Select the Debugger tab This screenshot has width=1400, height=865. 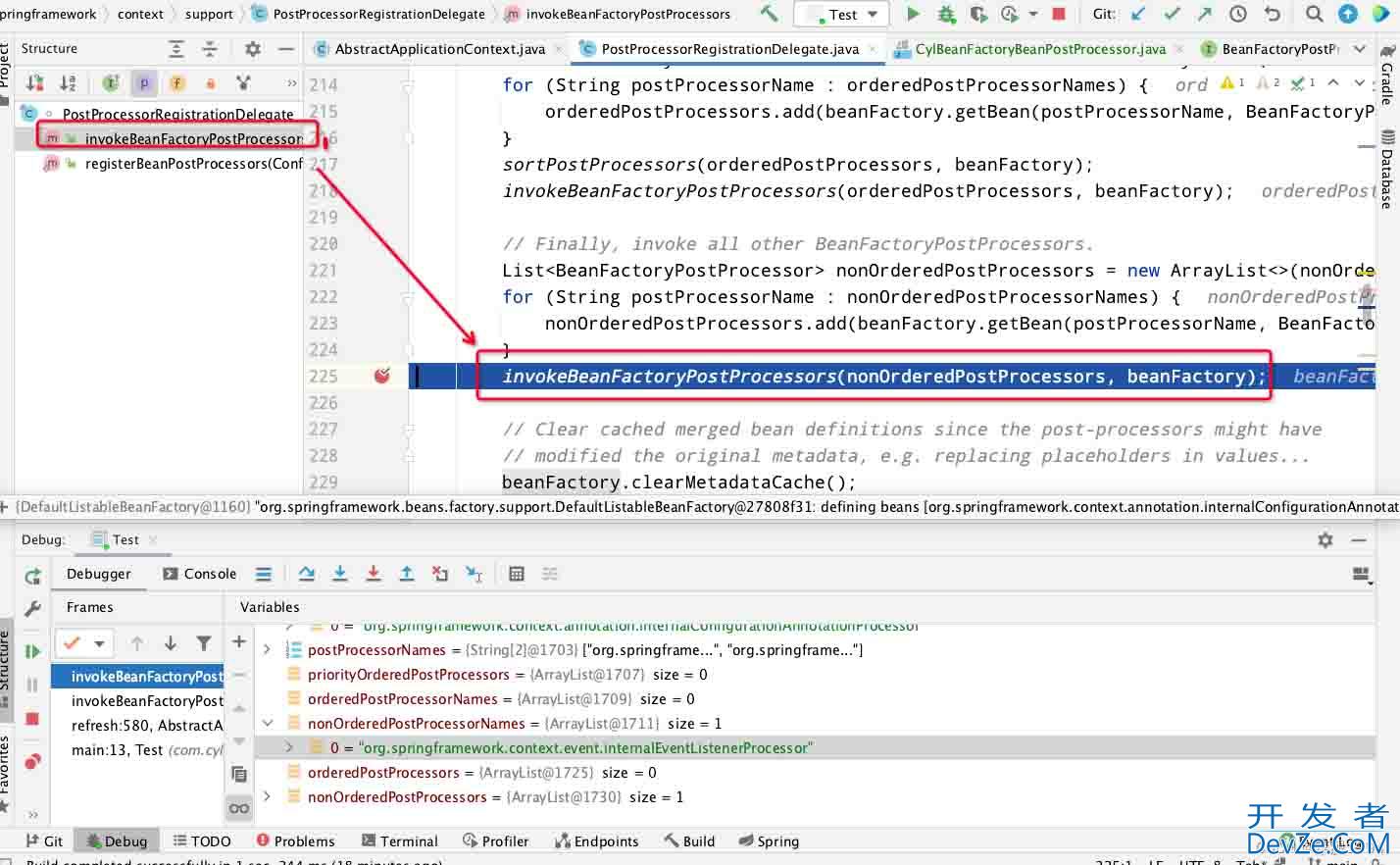click(x=98, y=574)
